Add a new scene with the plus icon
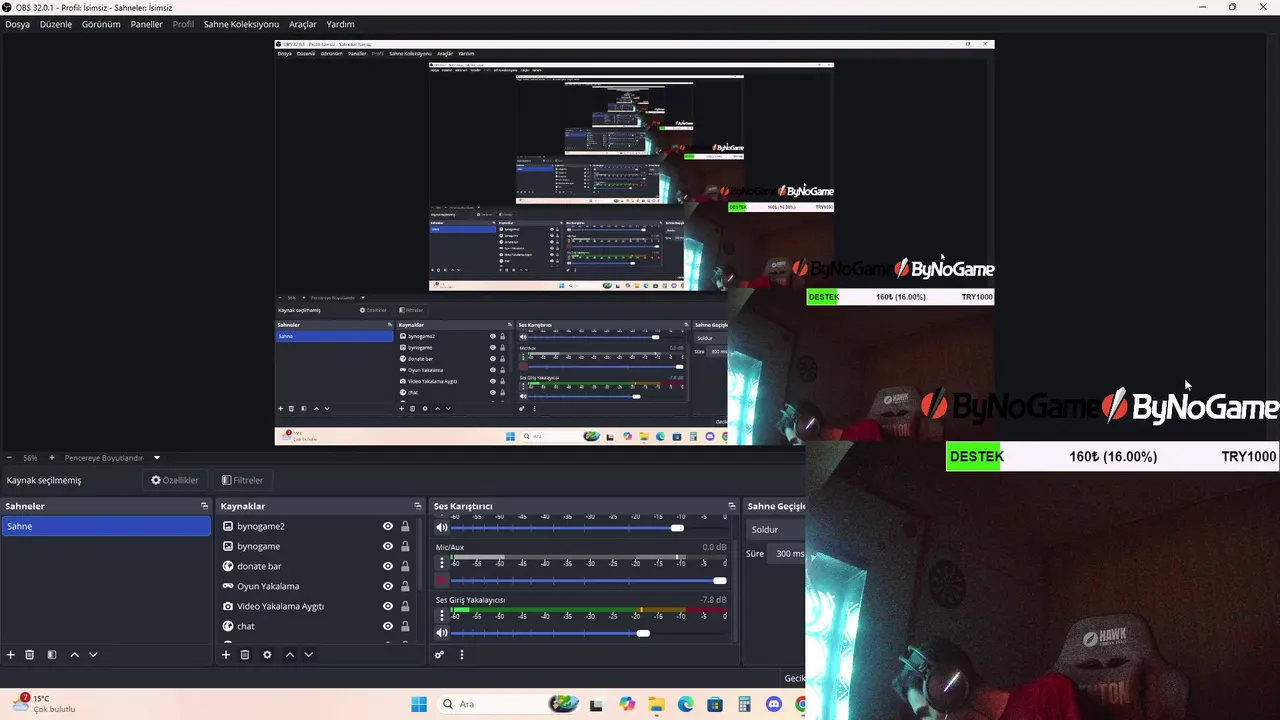This screenshot has height=720, width=1280. coord(11,655)
